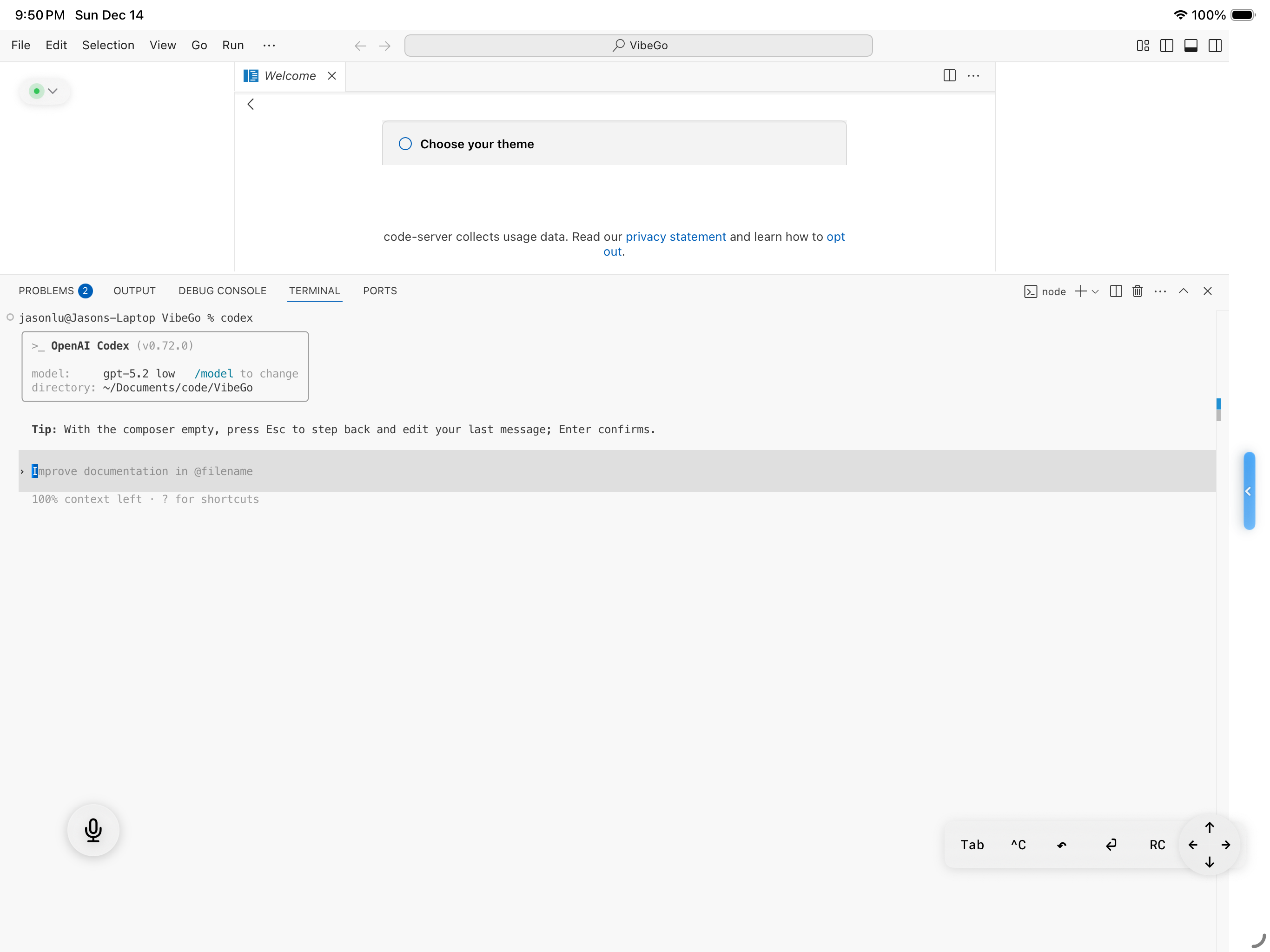Open the privacy statement link
Viewport: 1270px width, 952px height.
point(676,237)
